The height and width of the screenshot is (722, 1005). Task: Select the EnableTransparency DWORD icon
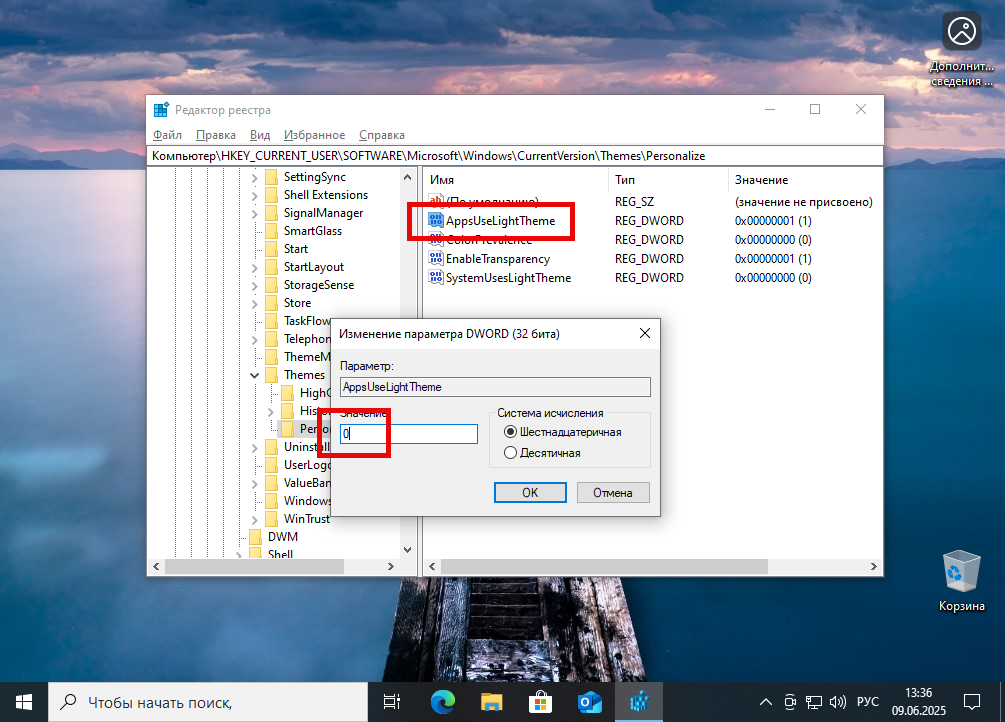click(x=435, y=259)
